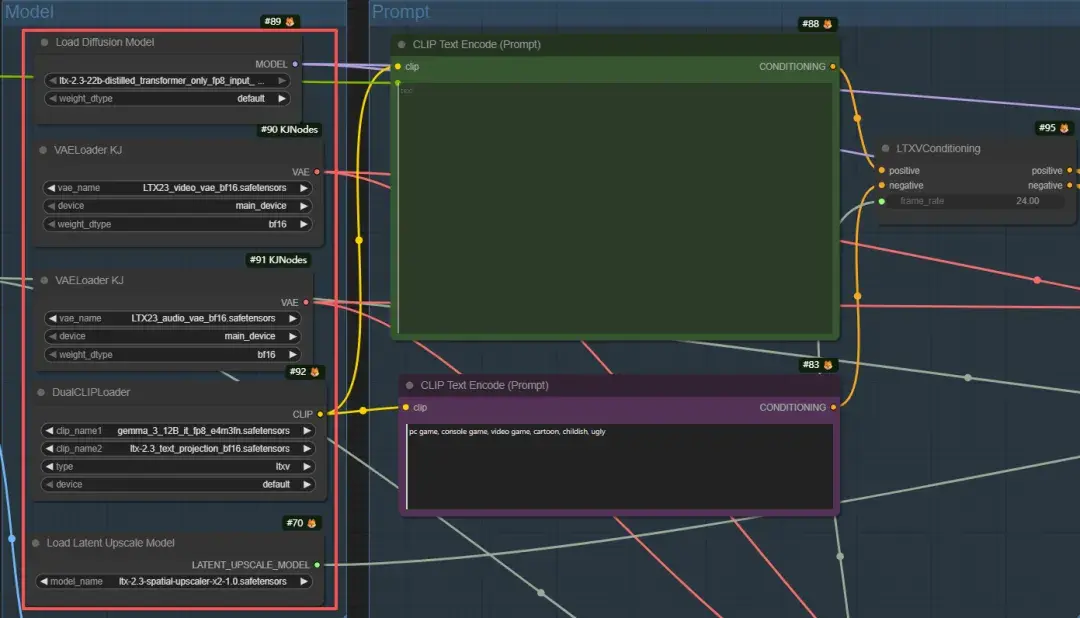Image resolution: width=1080 pixels, height=618 pixels.
Task: Open clip_name1 gemma model selector
Action: [x=178, y=431]
